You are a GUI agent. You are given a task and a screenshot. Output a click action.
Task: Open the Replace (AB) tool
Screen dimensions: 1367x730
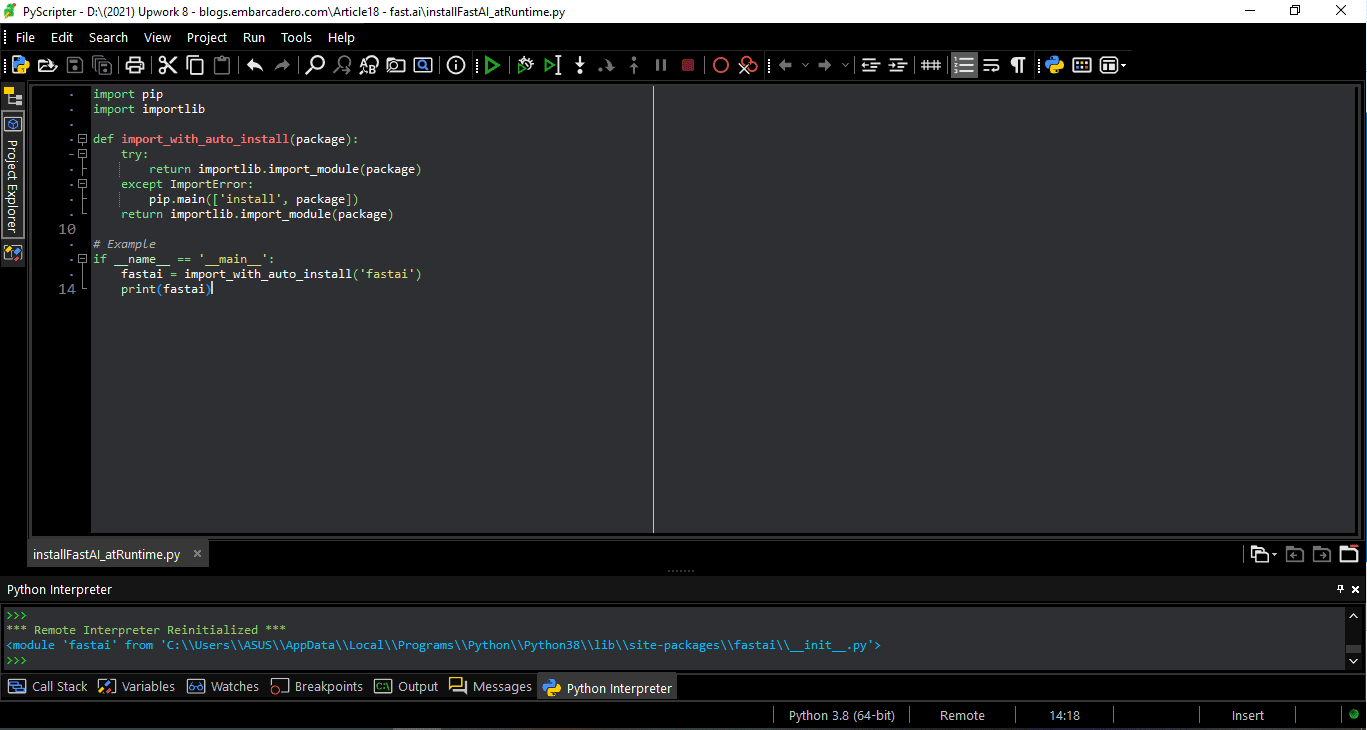point(369,65)
